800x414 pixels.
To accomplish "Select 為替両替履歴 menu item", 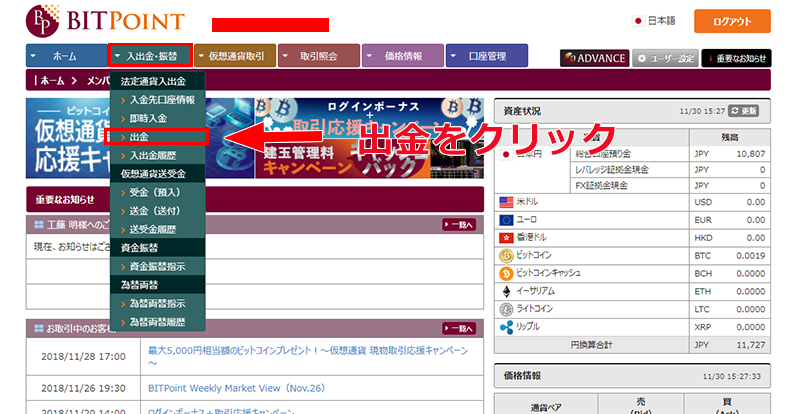I will click(158, 322).
